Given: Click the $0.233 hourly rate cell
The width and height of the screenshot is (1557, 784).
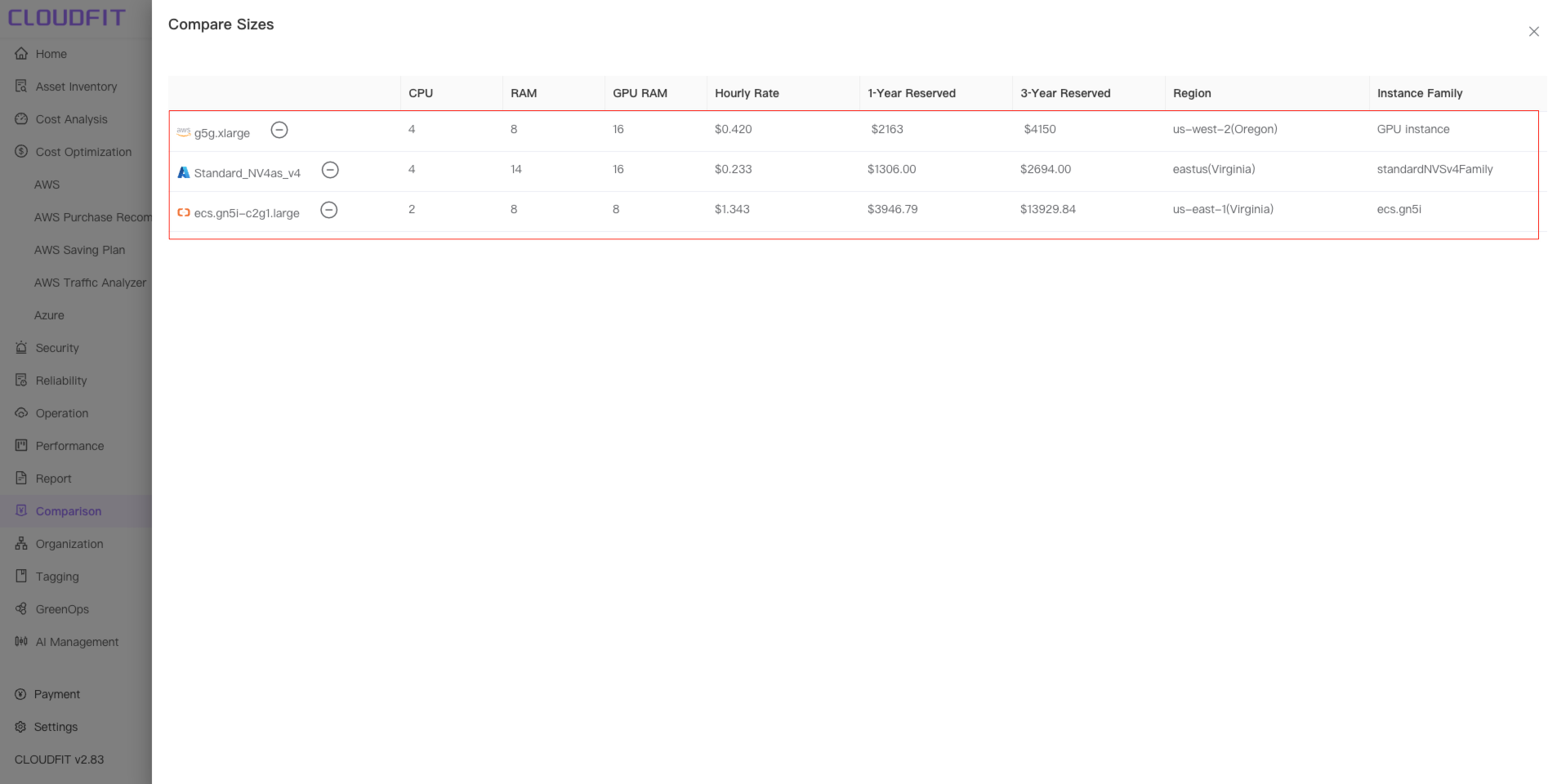Looking at the screenshot, I should coord(733,169).
